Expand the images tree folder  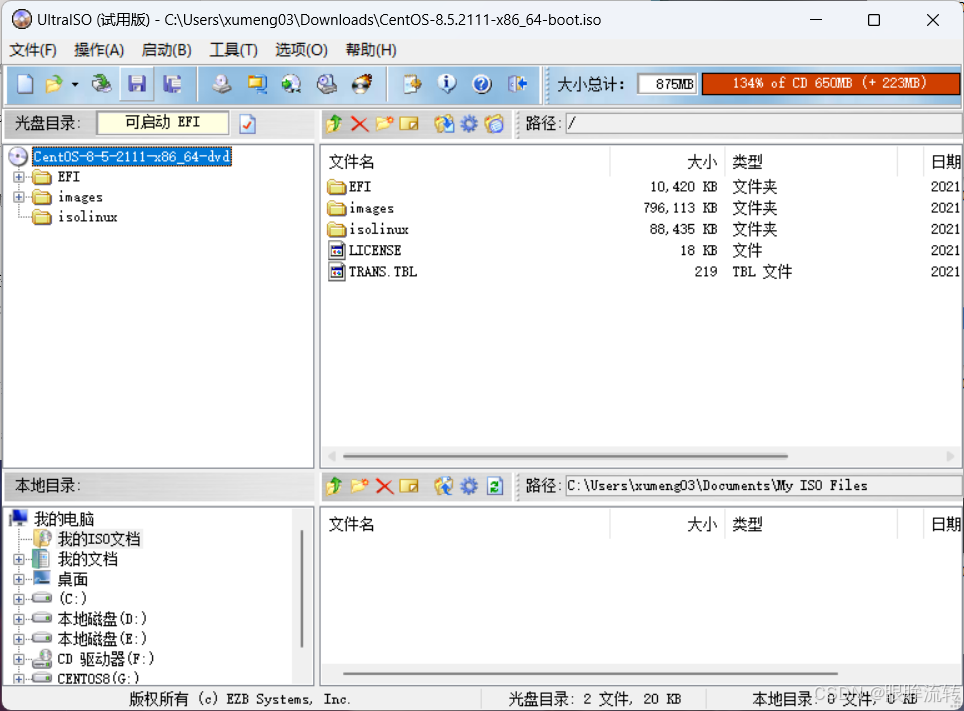(x=18, y=197)
